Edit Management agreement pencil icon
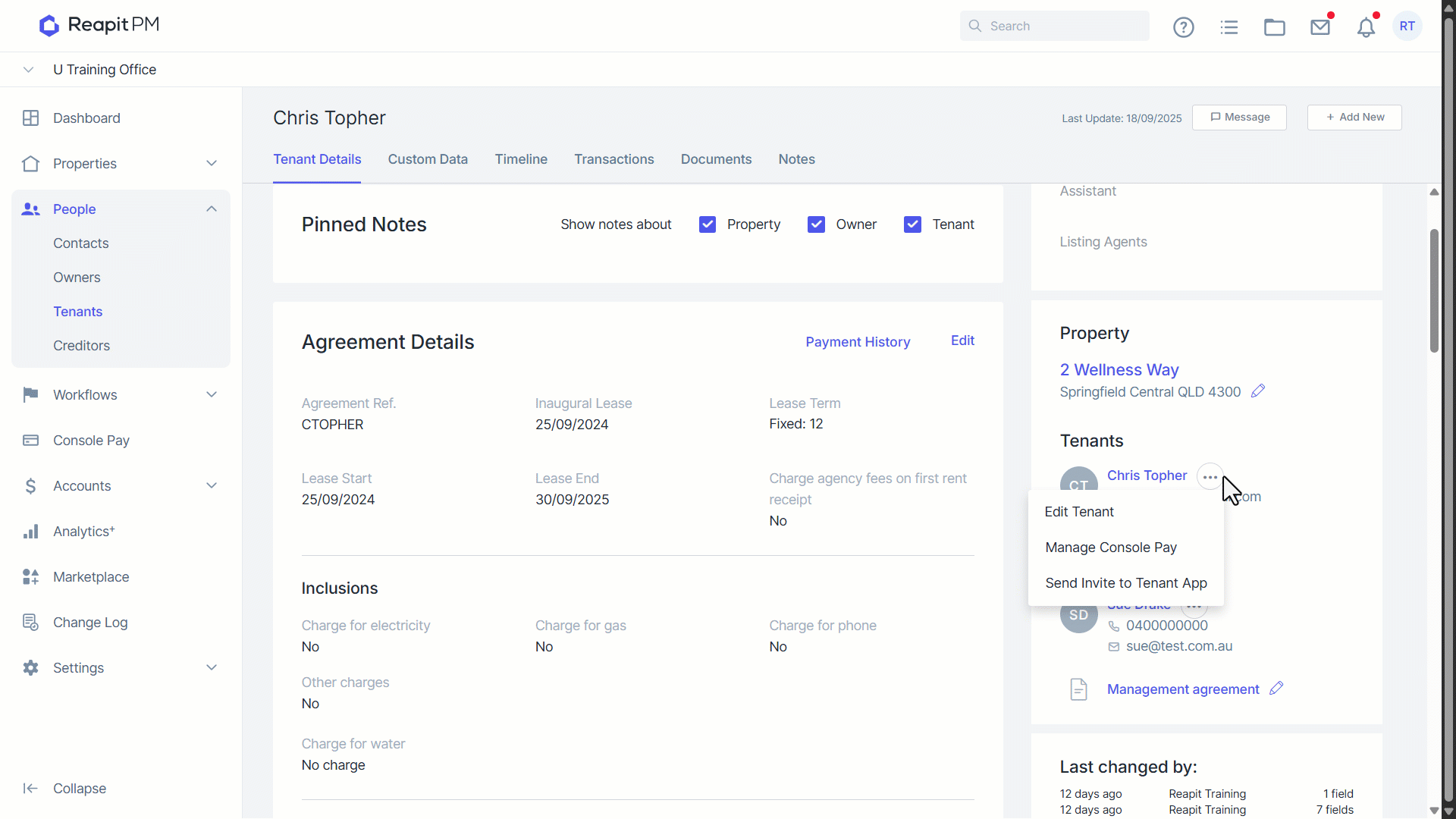Screen dimensions: 1456x819 point(1276,689)
